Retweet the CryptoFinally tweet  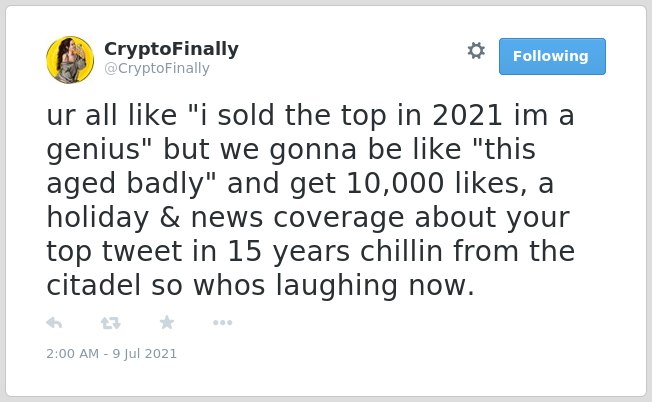111,323
